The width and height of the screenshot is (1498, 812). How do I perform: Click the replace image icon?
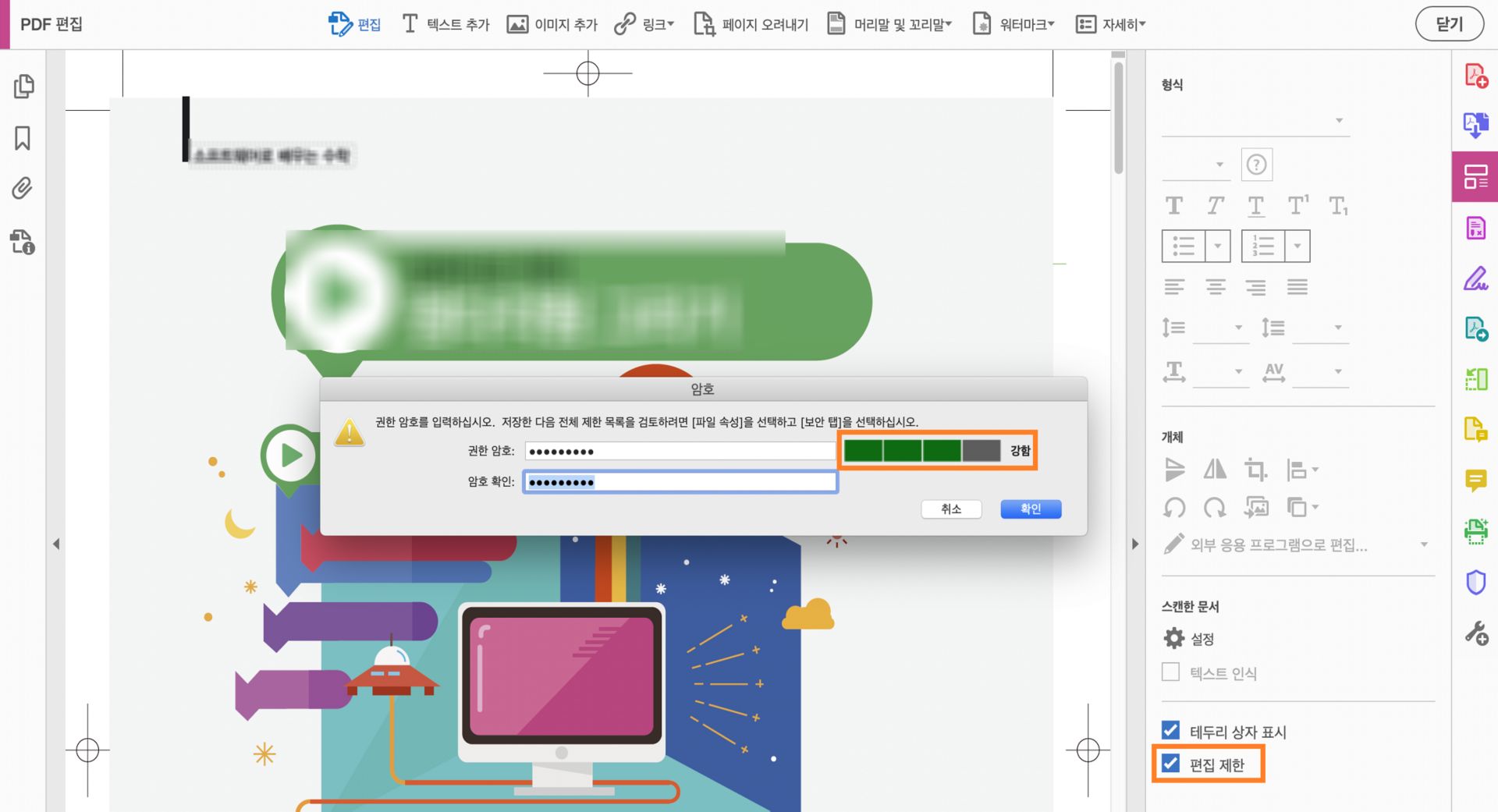(1255, 508)
